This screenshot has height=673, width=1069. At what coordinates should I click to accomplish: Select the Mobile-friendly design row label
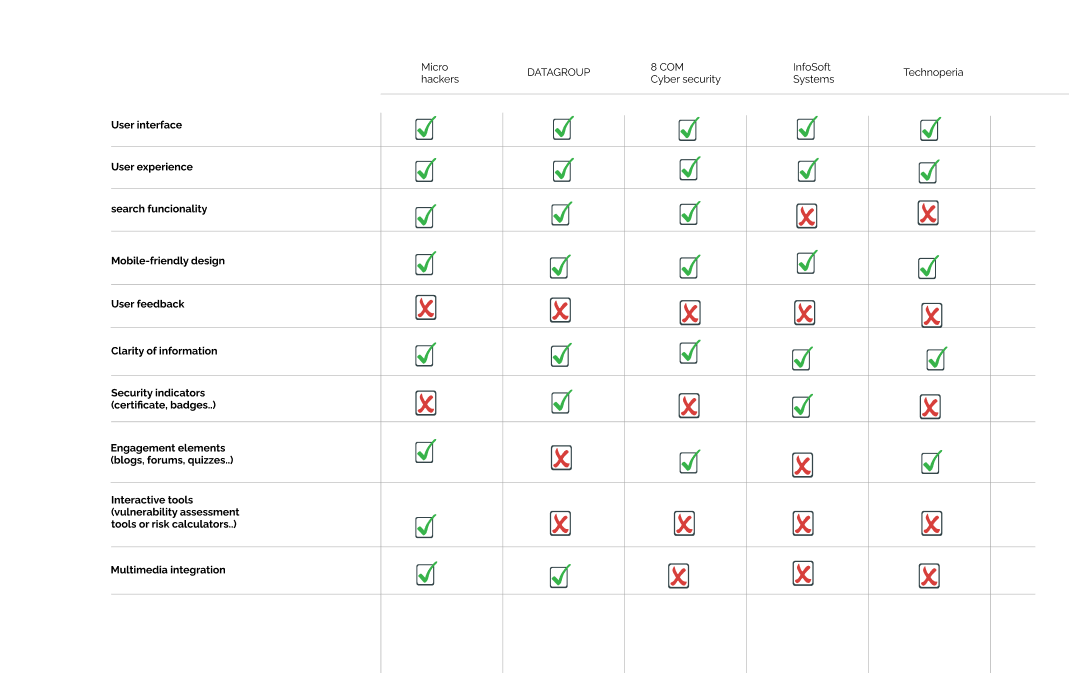point(168,261)
